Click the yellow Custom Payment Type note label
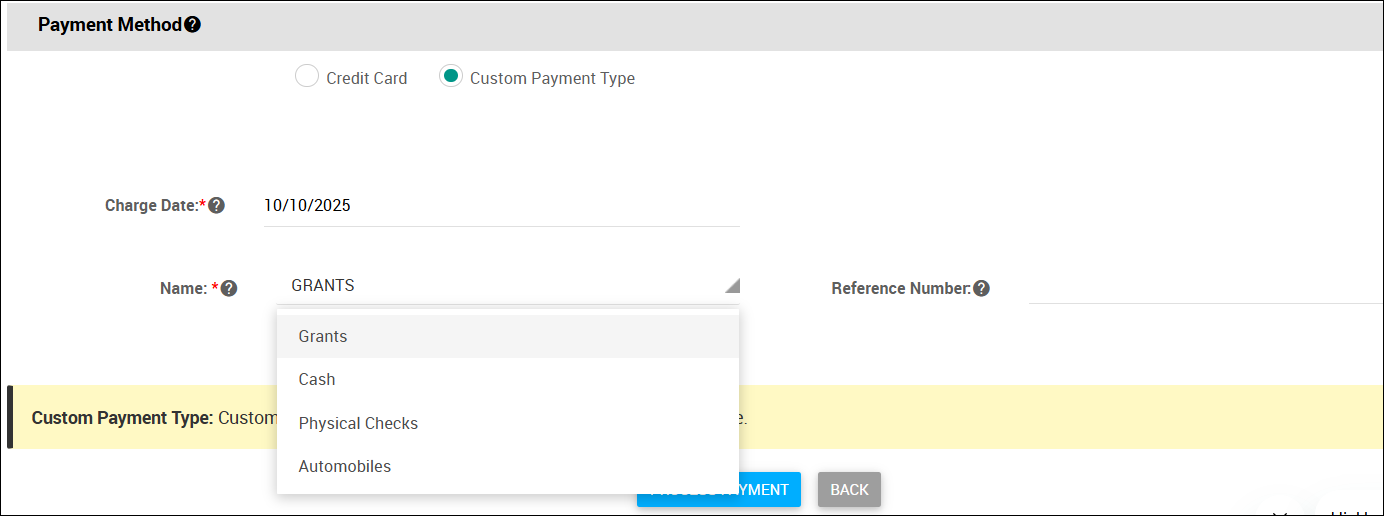Image resolution: width=1384 pixels, height=516 pixels. [x=122, y=417]
